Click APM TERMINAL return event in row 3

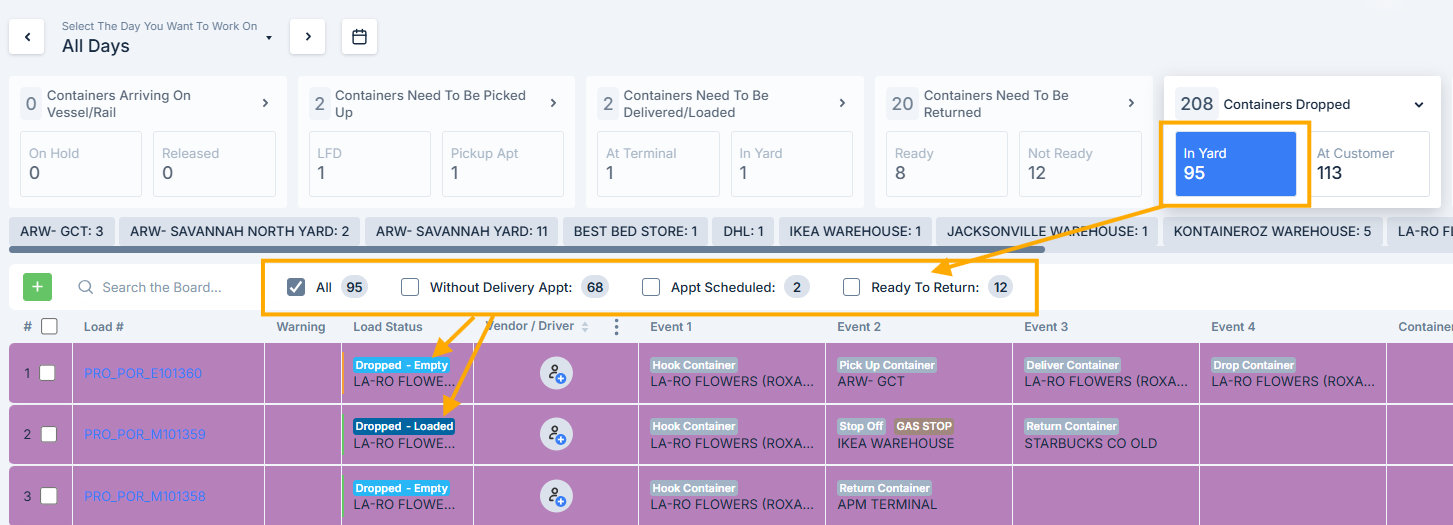click(888, 504)
